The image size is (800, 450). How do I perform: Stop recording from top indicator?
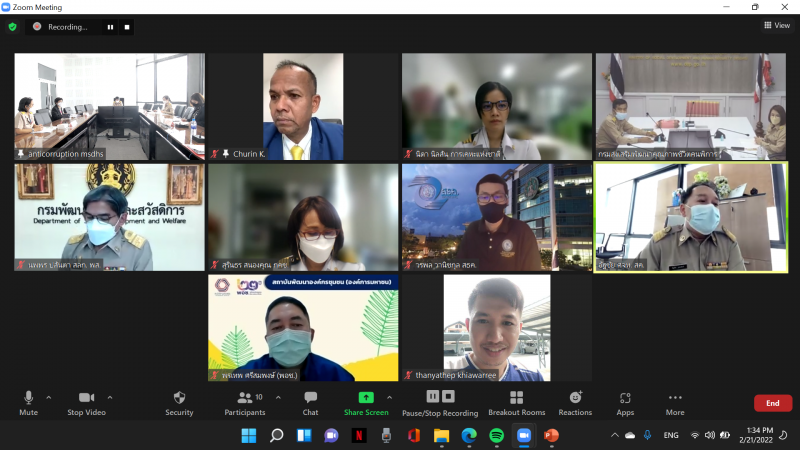click(x=127, y=27)
